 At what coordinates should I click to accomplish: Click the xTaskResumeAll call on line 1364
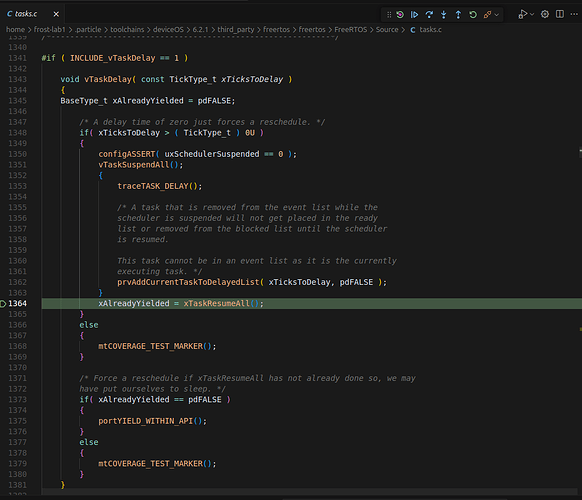pyautogui.click(x=217, y=303)
